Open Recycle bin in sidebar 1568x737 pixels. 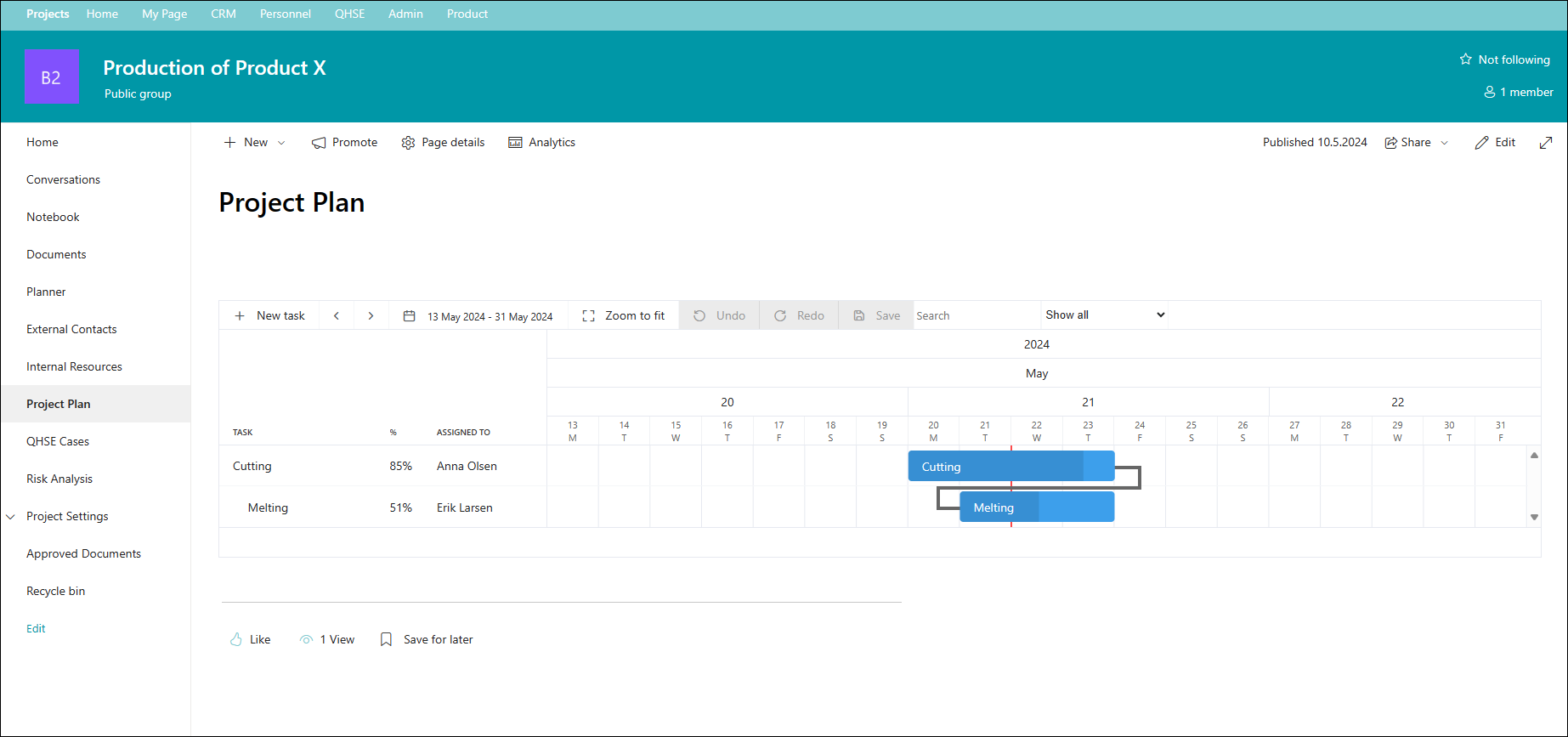coord(55,591)
